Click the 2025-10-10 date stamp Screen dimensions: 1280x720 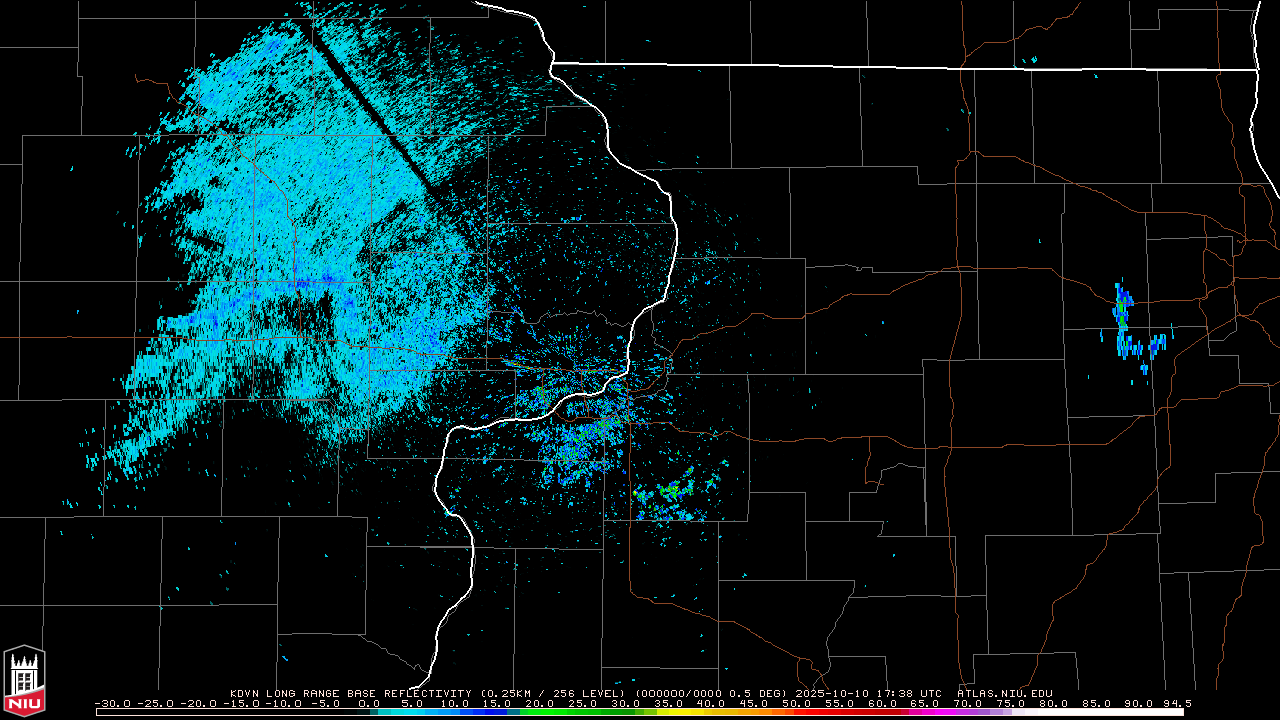[832, 693]
